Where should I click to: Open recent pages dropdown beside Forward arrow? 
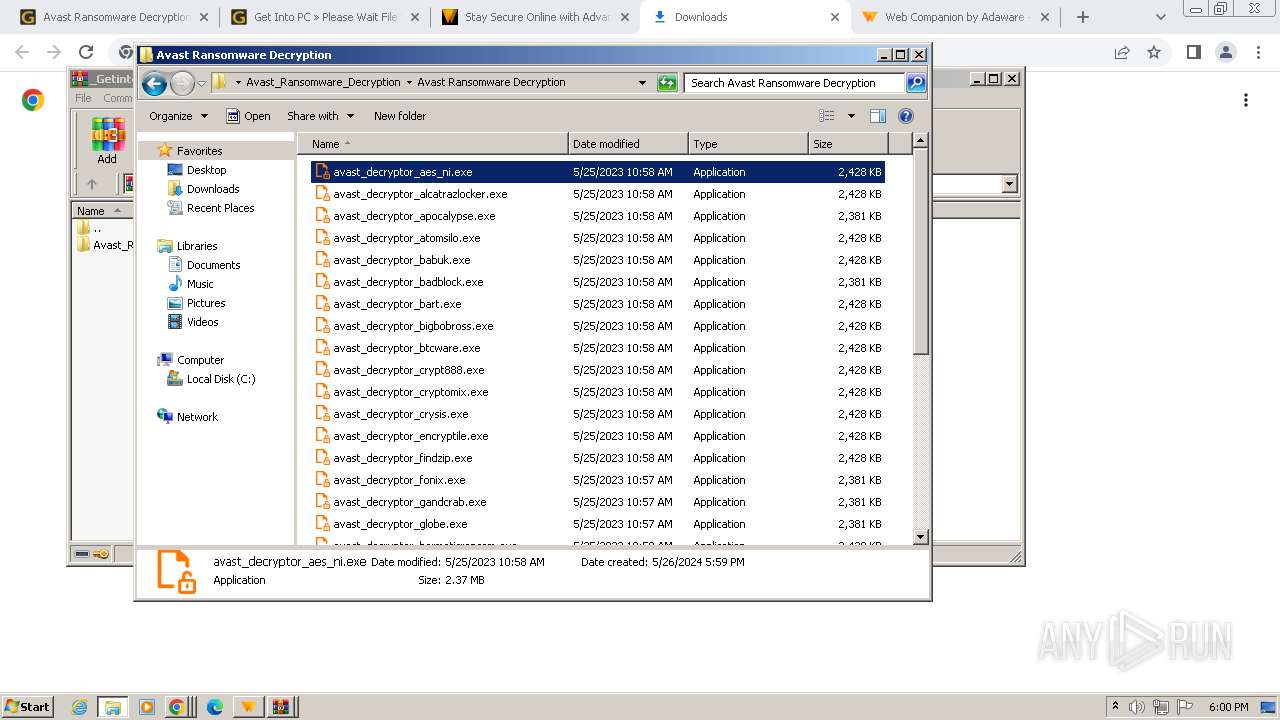click(x=201, y=84)
